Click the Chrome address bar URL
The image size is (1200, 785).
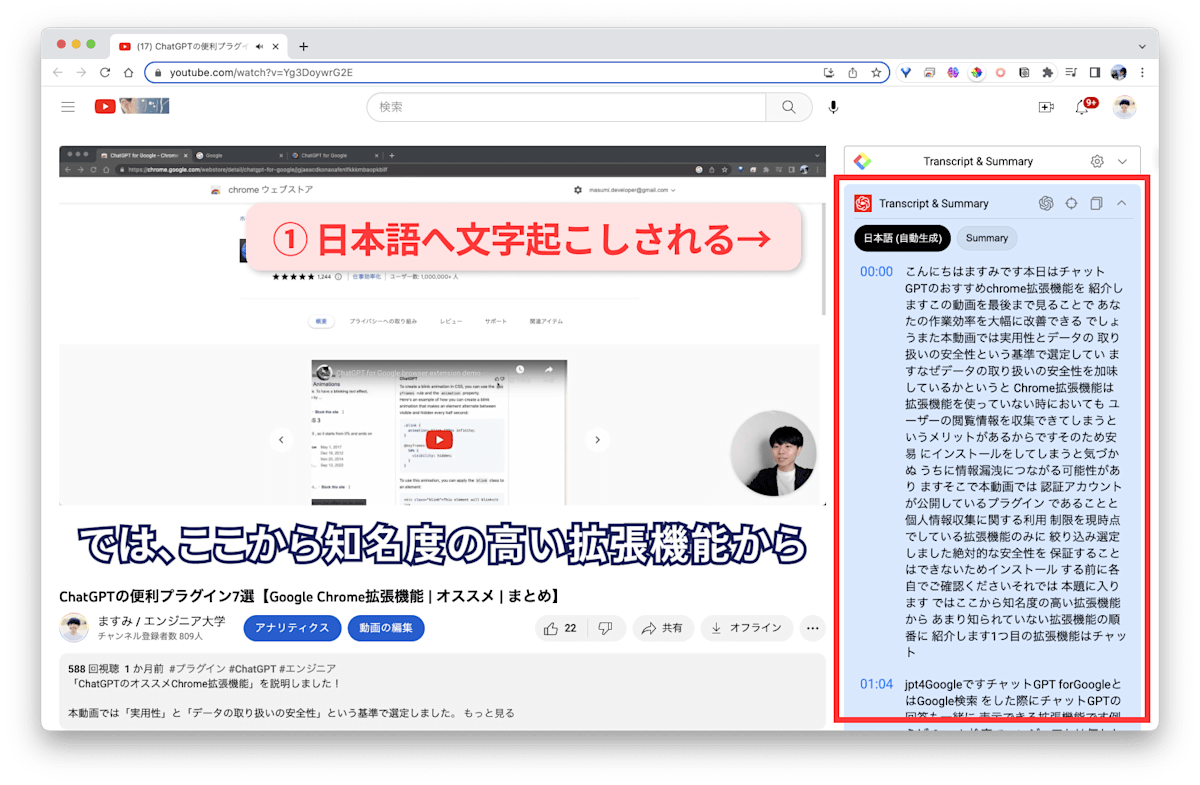[261, 72]
